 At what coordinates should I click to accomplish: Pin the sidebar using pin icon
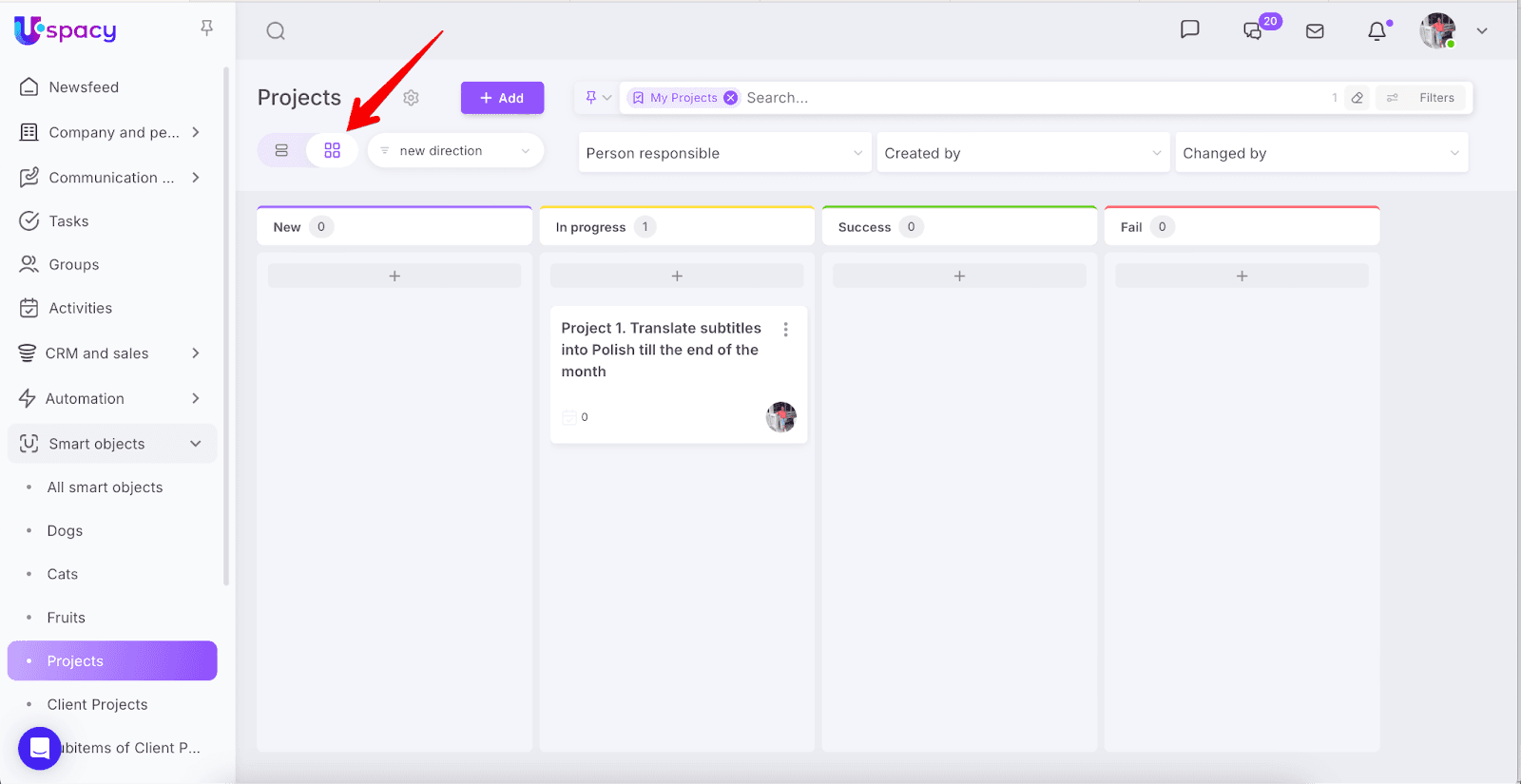pyautogui.click(x=206, y=29)
